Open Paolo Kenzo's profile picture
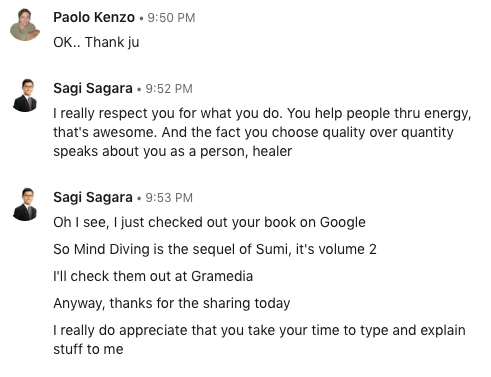This screenshot has height=377, width=491. [25, 25]
